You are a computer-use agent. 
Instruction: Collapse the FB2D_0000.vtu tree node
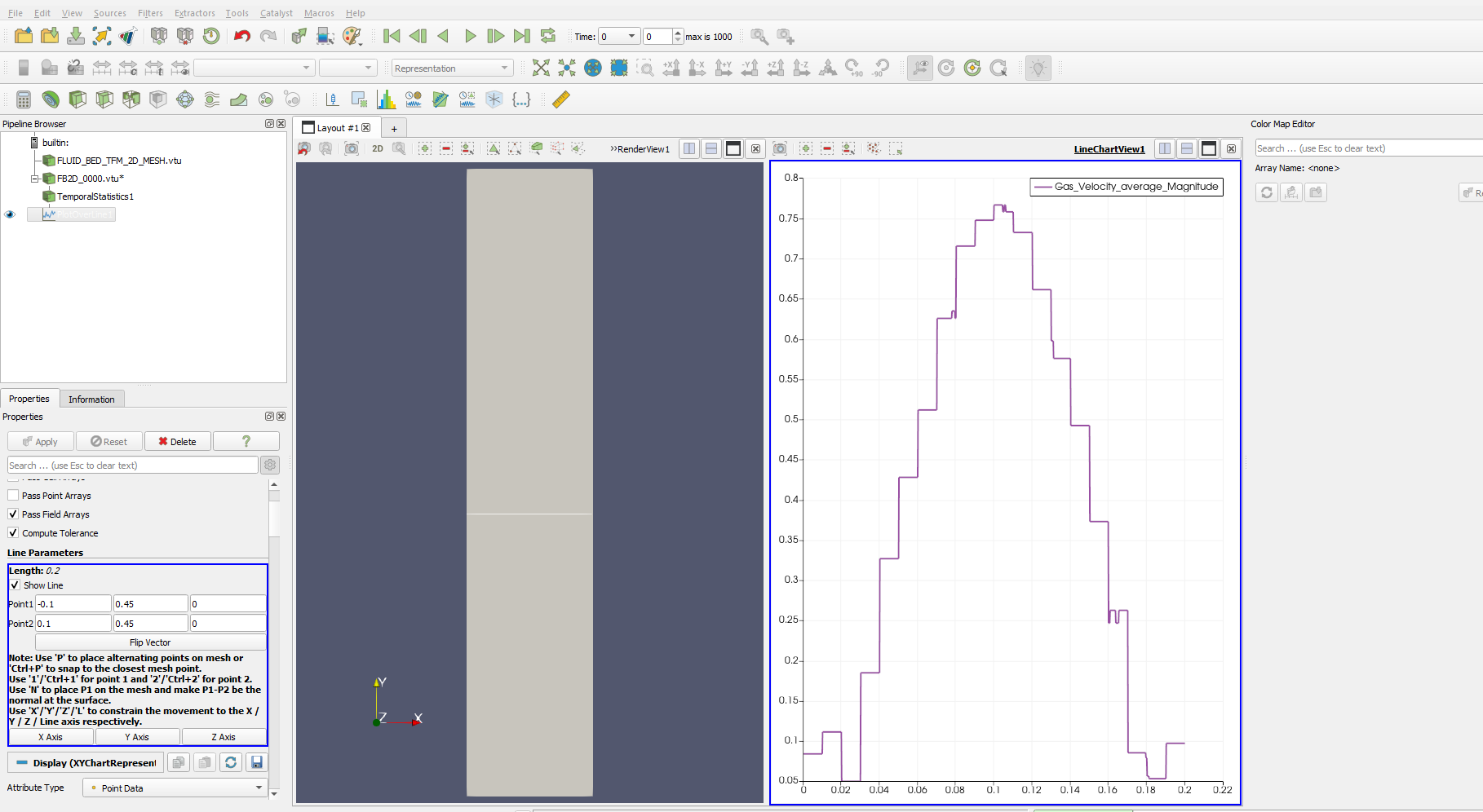[35, 179]
